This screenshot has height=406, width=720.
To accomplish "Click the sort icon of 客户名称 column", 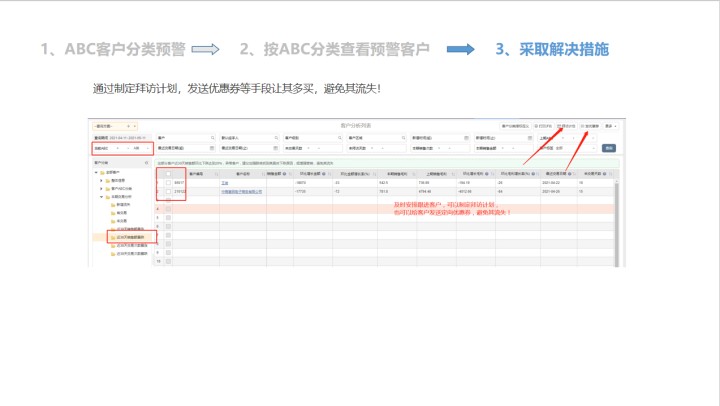I will coord(263,174).
